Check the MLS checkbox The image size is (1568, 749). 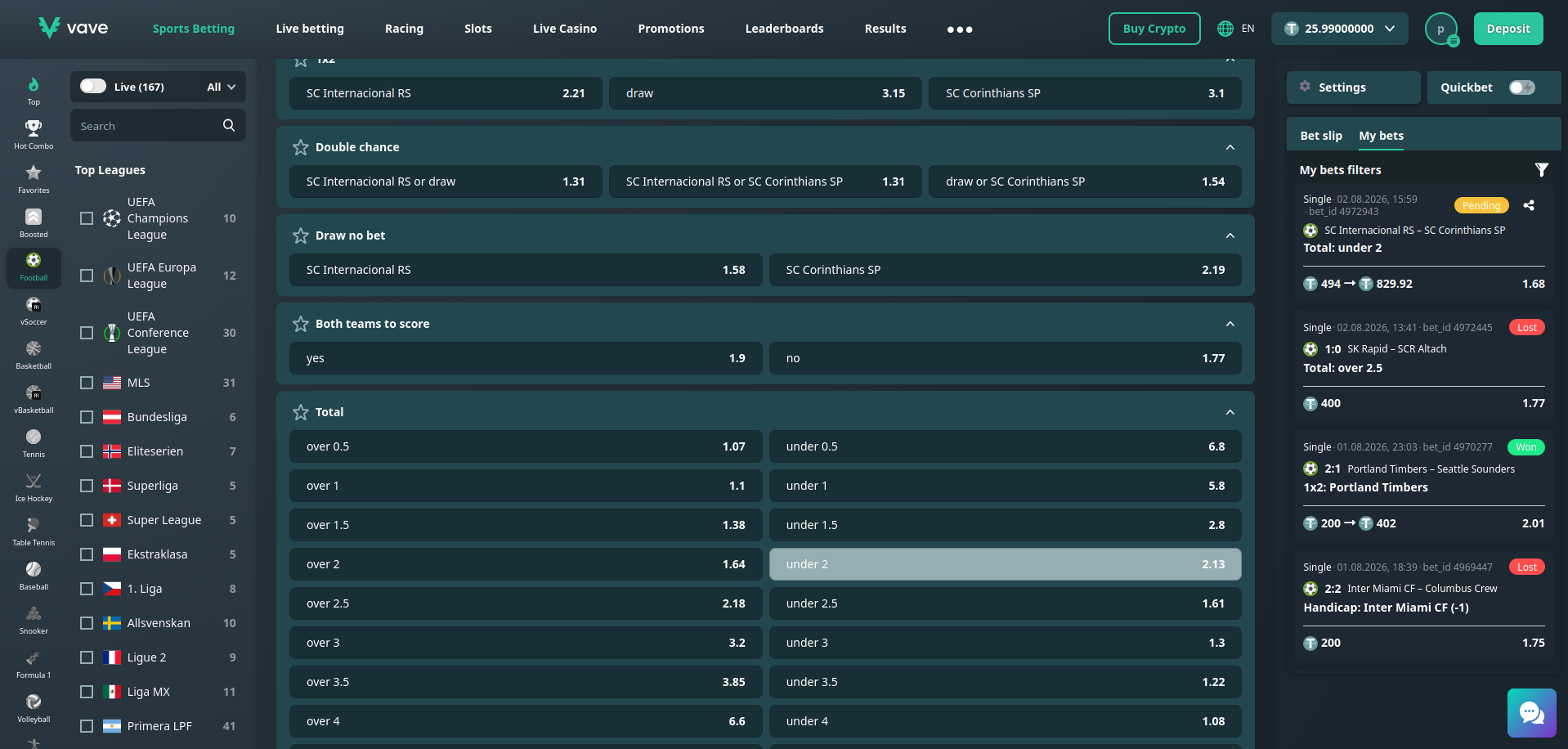point(87,383)
